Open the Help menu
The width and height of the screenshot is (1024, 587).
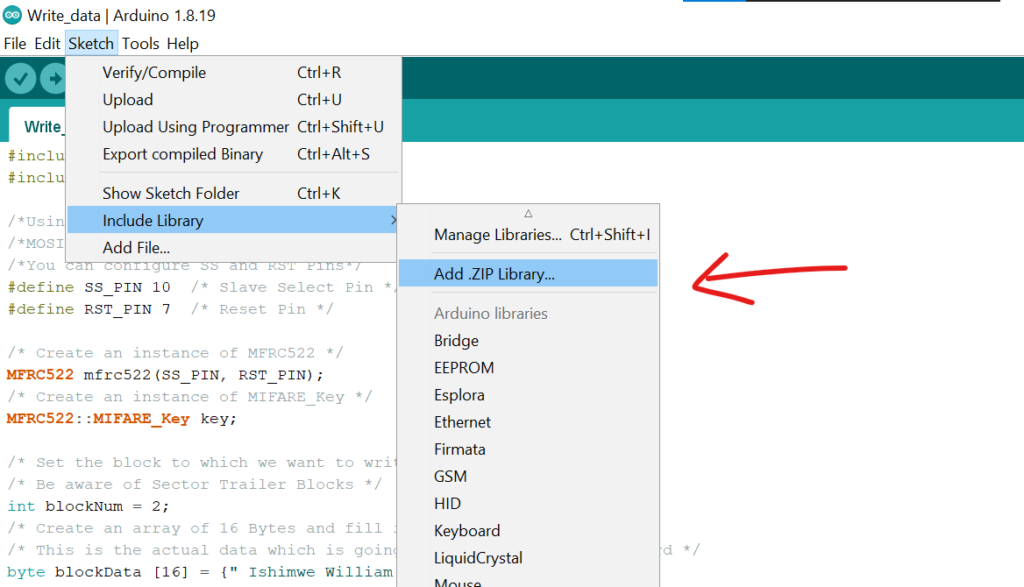coord(182,44)
